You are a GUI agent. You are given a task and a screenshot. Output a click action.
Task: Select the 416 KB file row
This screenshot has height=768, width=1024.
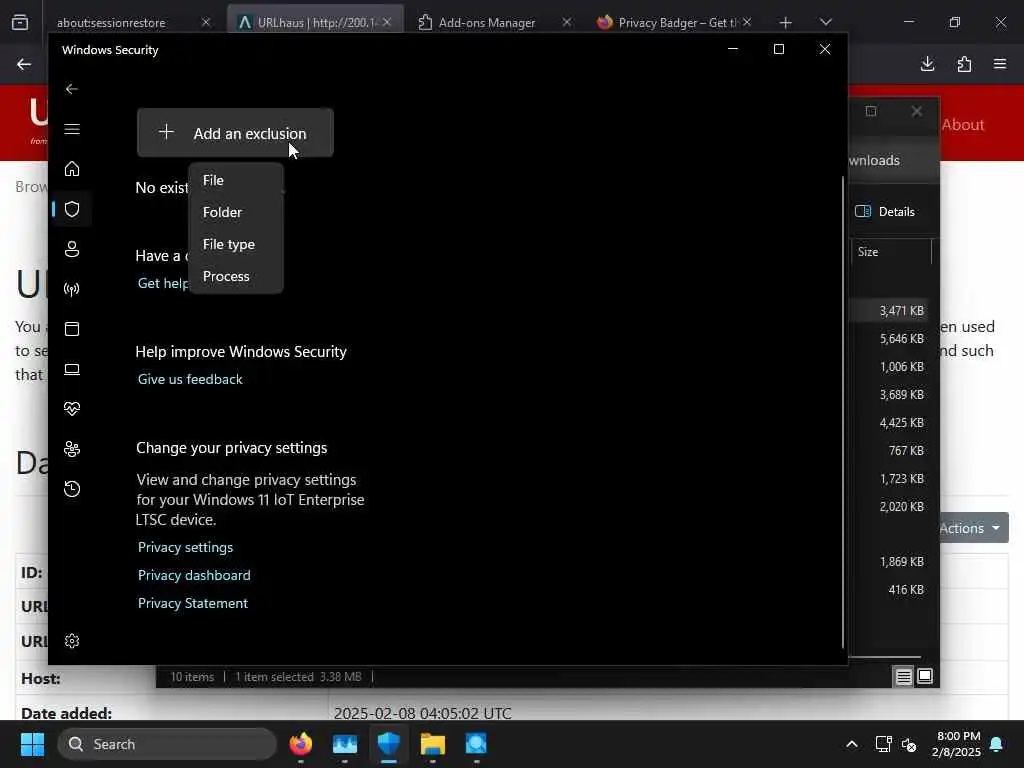[889, 590]
